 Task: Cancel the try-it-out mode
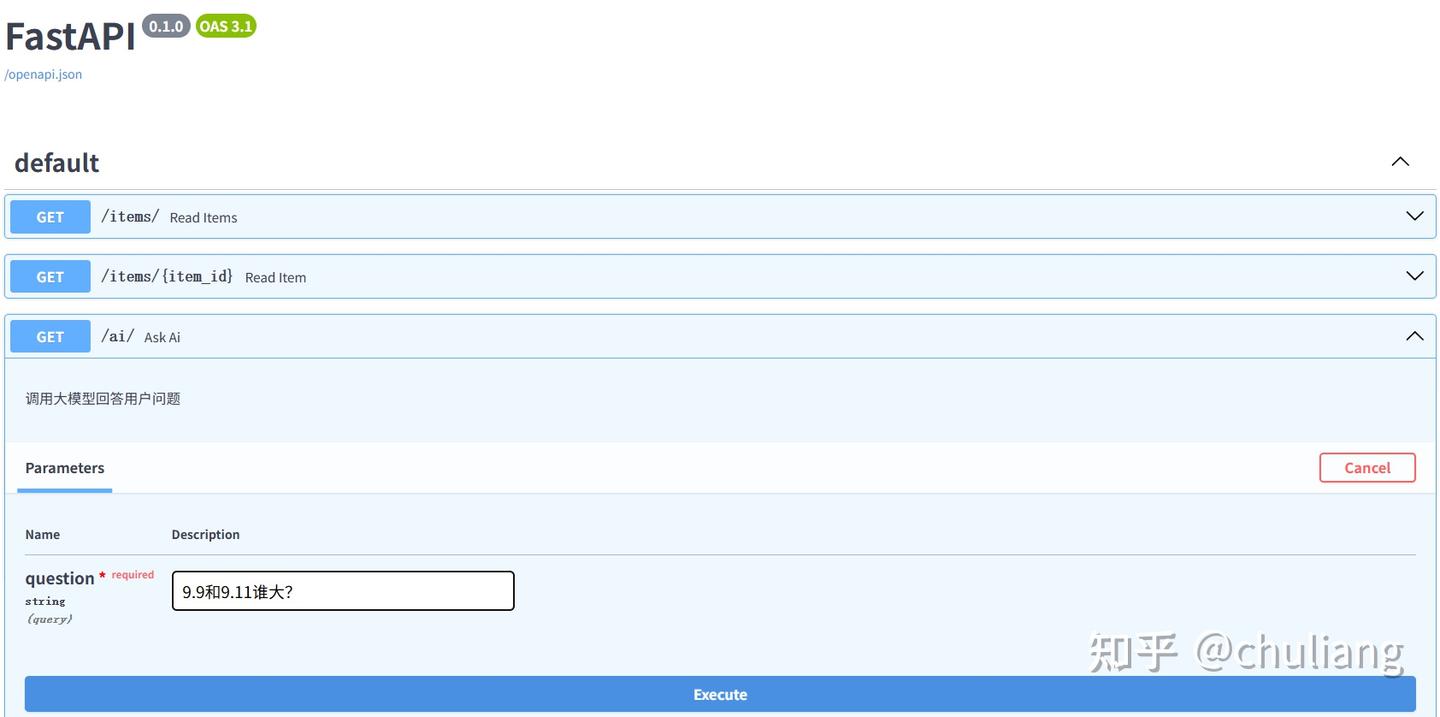coord(1367,467)
